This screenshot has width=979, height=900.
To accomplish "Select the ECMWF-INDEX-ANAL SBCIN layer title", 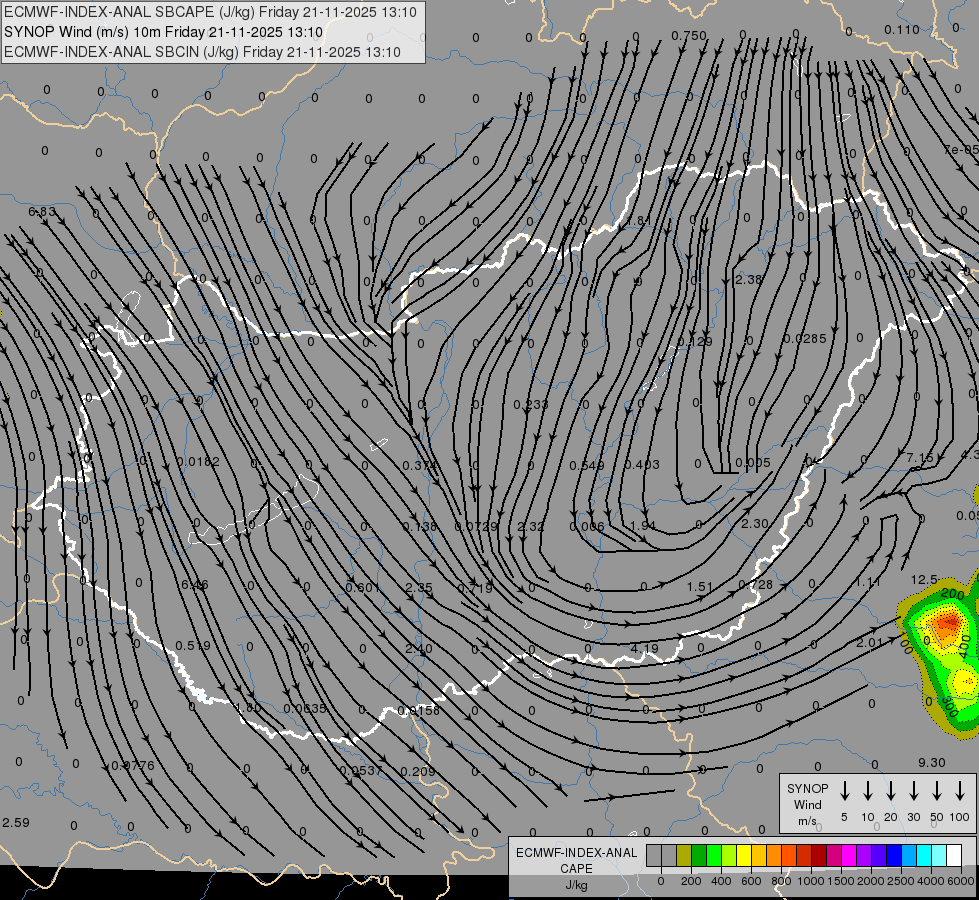I will (202, 52).
